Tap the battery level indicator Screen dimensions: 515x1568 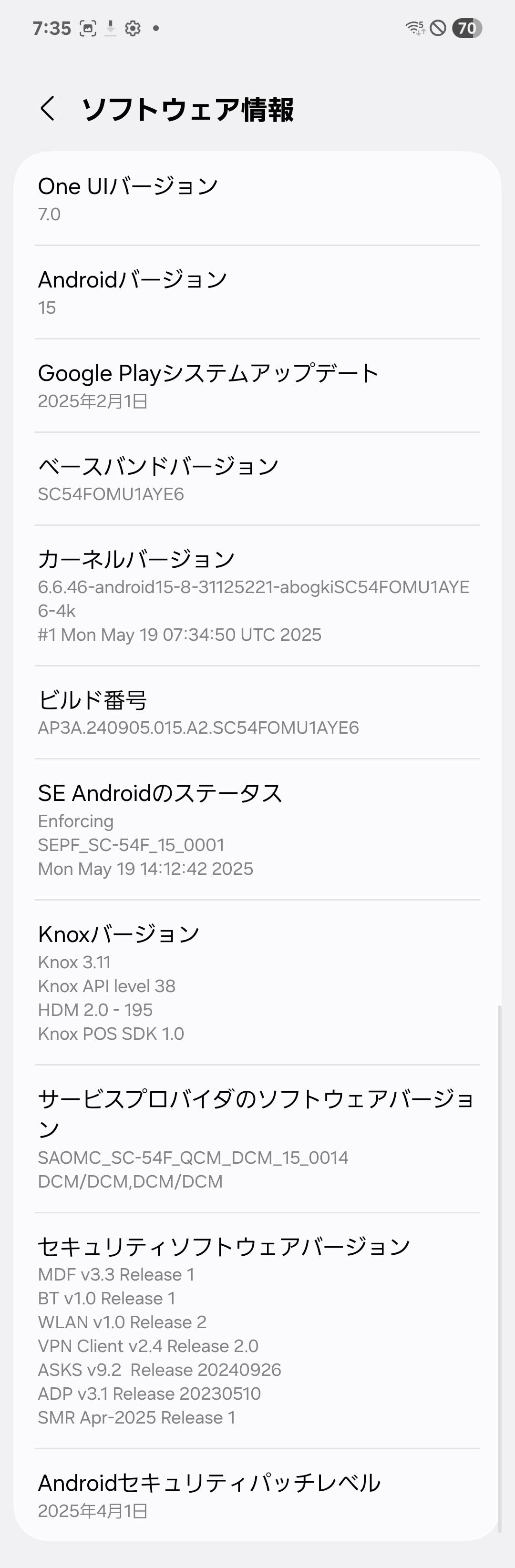pos(467,28)
